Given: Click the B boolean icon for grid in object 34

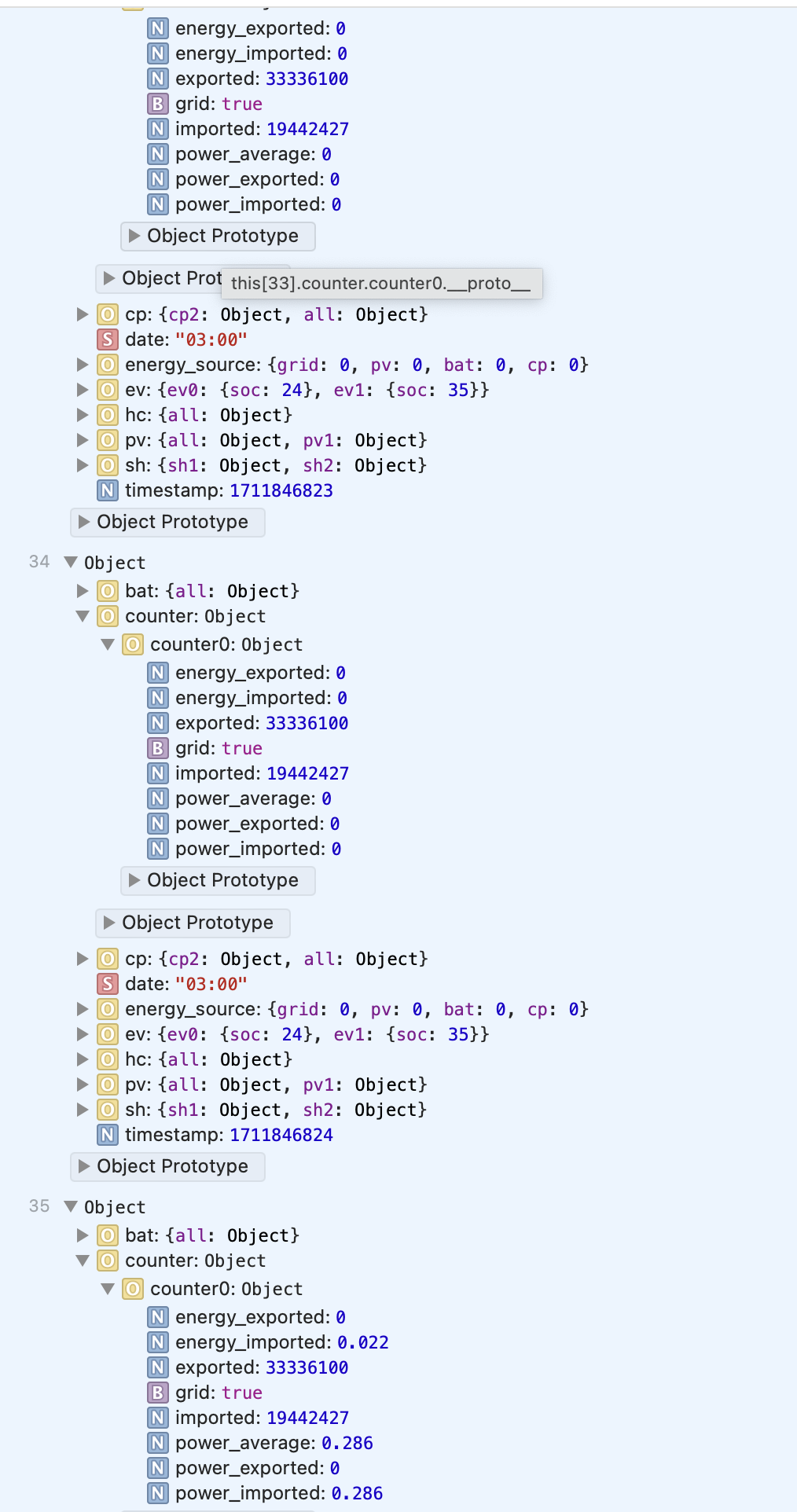Looking at the screenshot, I should click(x=158, y=748).
